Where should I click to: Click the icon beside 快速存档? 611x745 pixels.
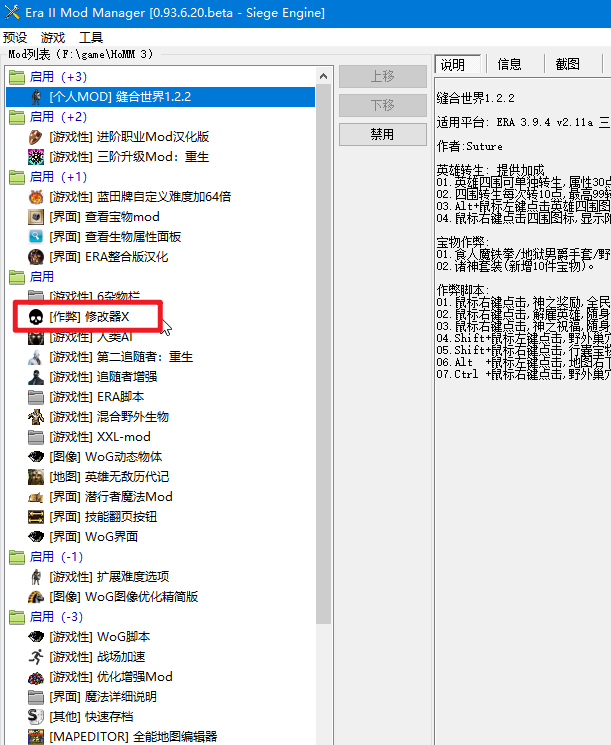(x=36, y=717)
